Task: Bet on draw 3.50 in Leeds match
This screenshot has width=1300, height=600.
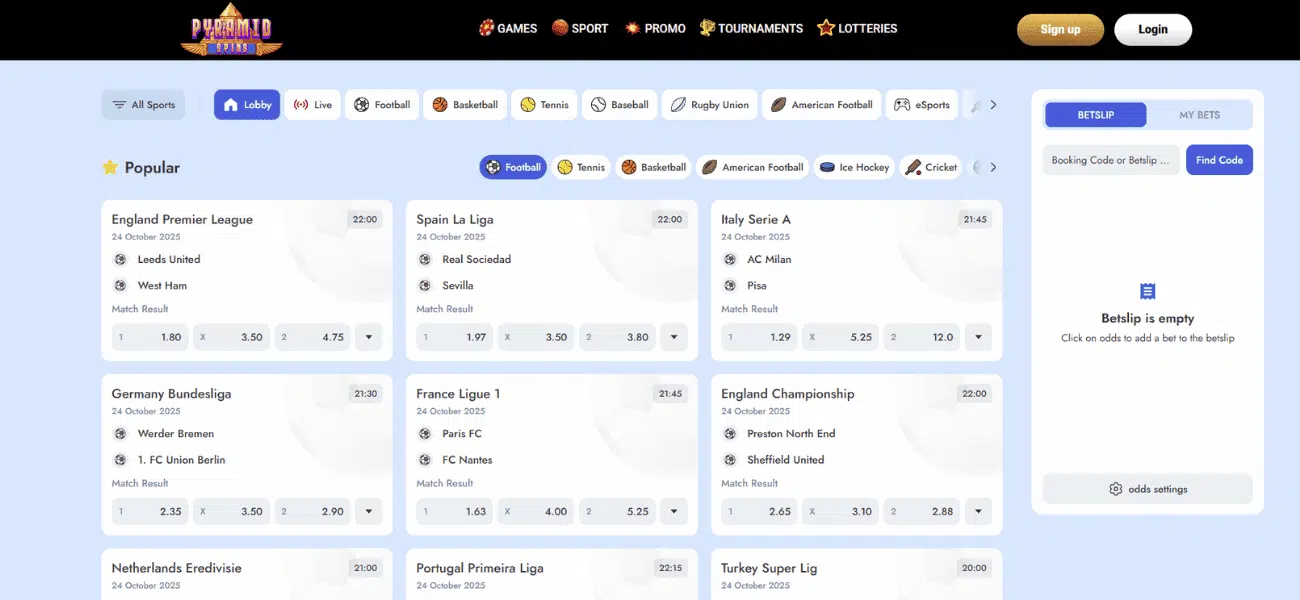Action: (x=231, y=337)
